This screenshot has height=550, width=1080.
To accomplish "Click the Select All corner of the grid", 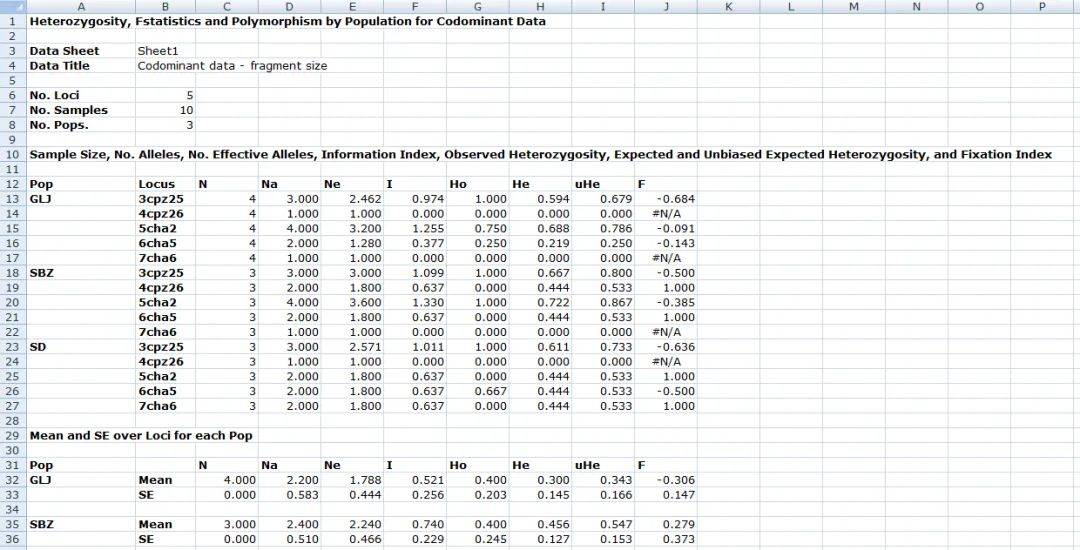I will pyautogui.click(x=12, y=7).
